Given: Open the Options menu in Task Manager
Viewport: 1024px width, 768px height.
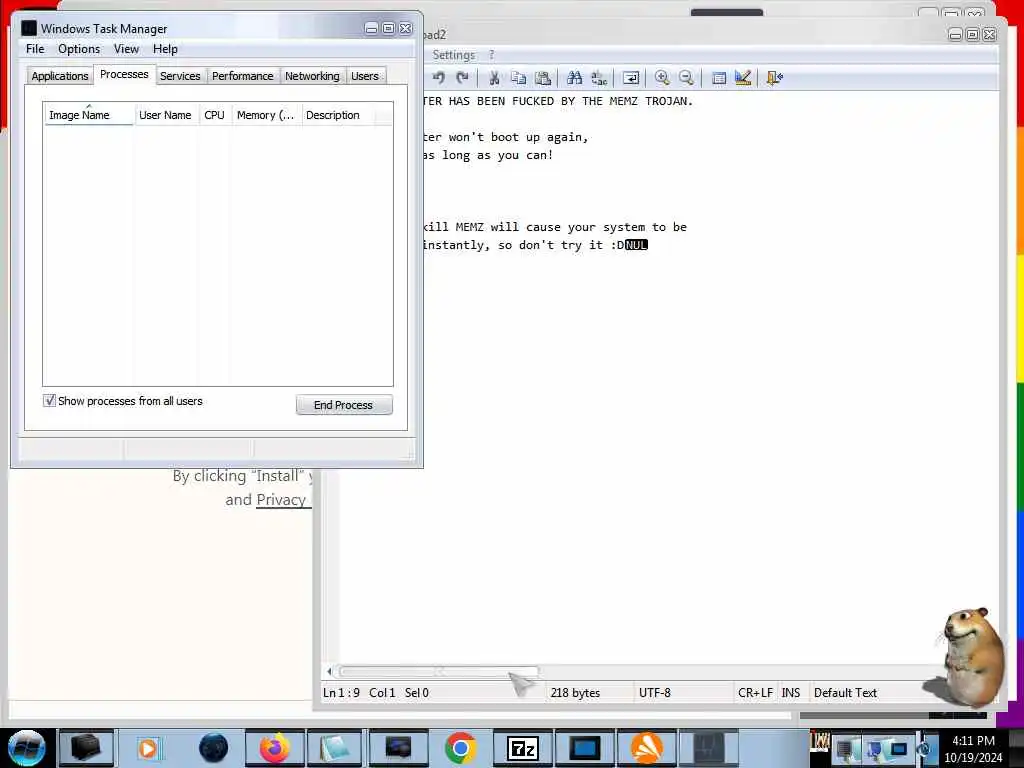Looking at the screenshot, I should pos(79,49).
